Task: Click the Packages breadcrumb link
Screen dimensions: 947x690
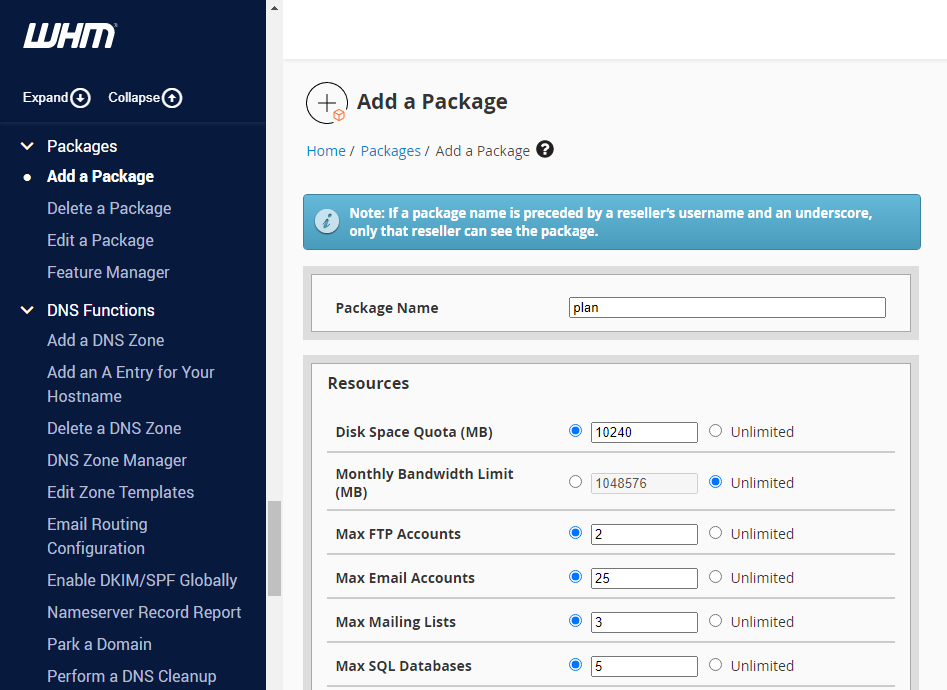Action: tap(390, 151)
